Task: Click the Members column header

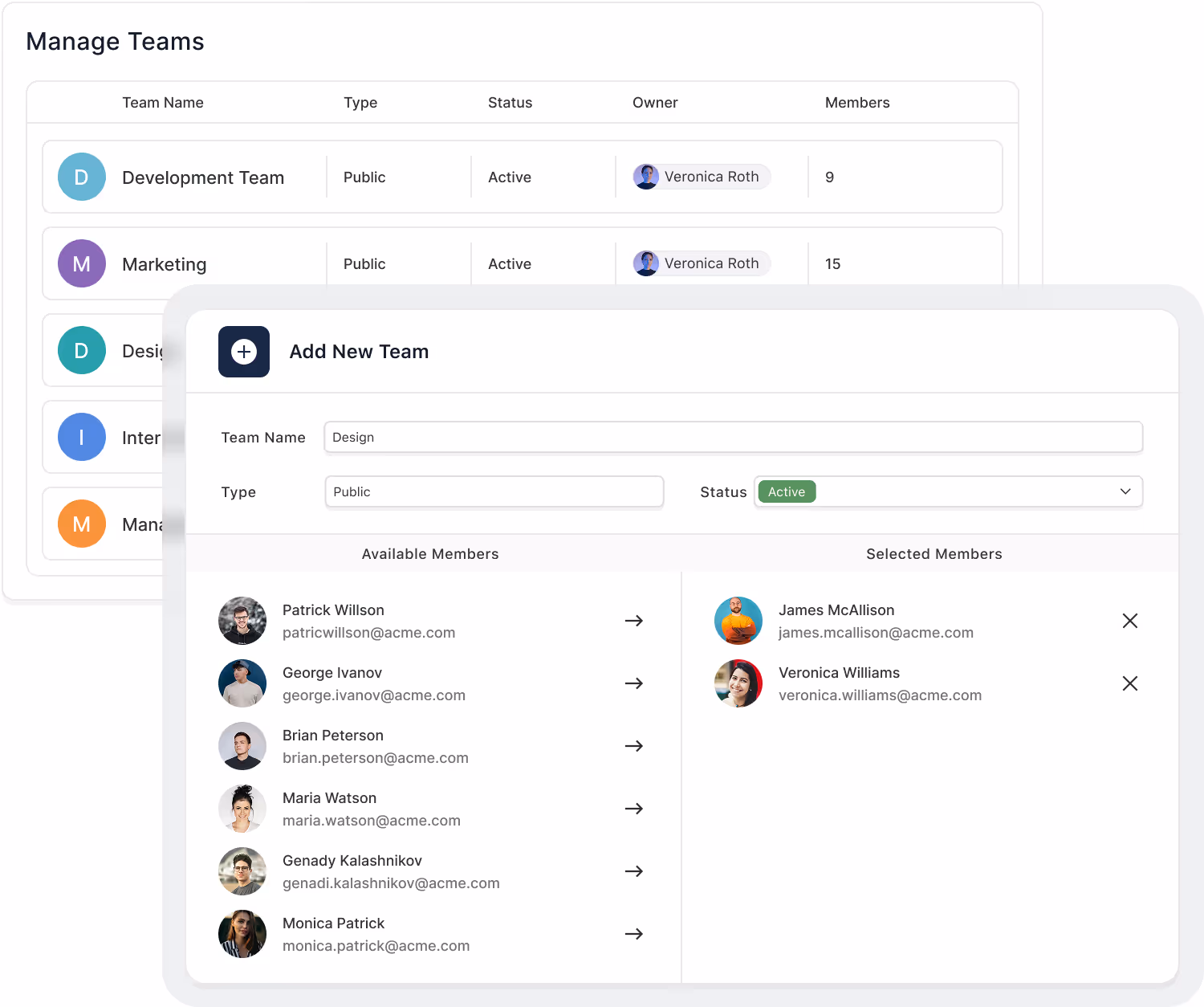Action: point(857,103)
